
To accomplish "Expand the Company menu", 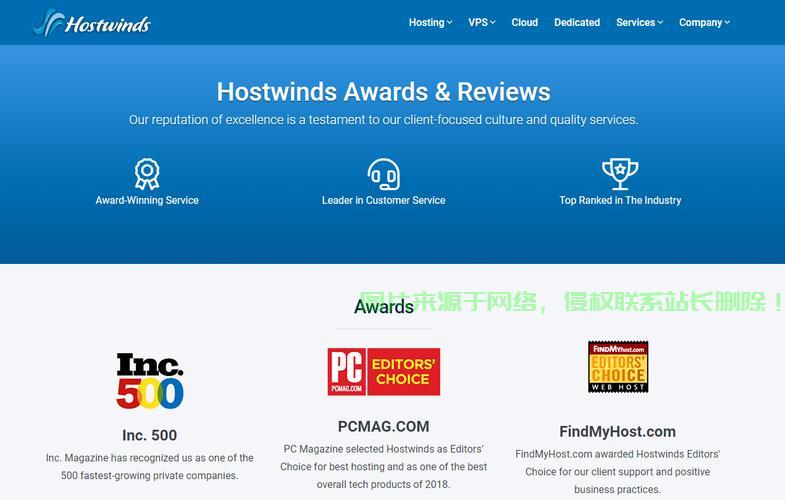I will [704, 23].
